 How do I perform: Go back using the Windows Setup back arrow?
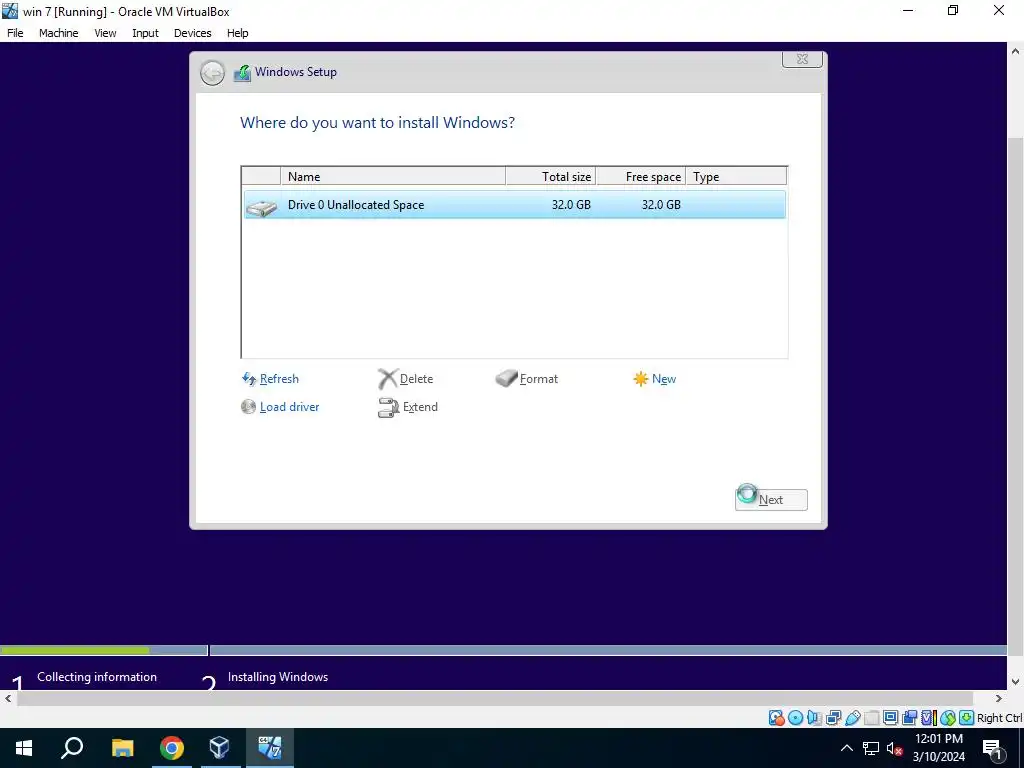[x=212, y=72]
